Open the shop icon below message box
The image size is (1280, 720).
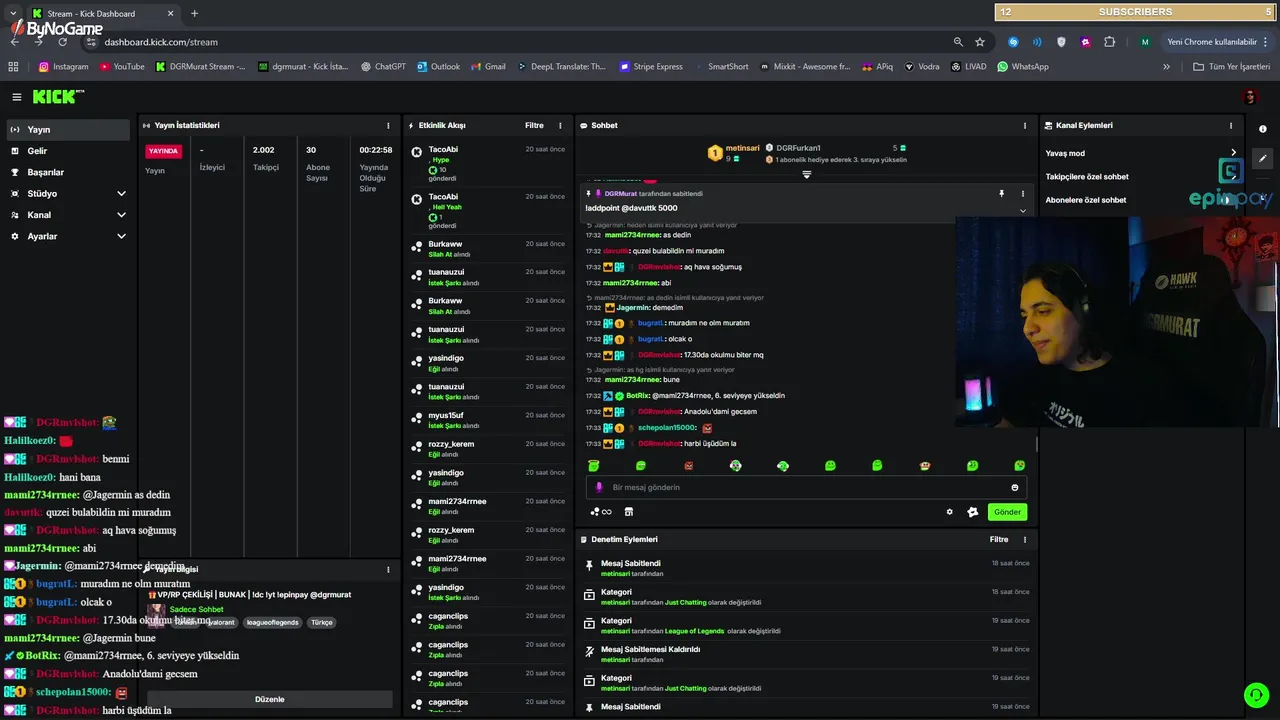click(628, 512)
